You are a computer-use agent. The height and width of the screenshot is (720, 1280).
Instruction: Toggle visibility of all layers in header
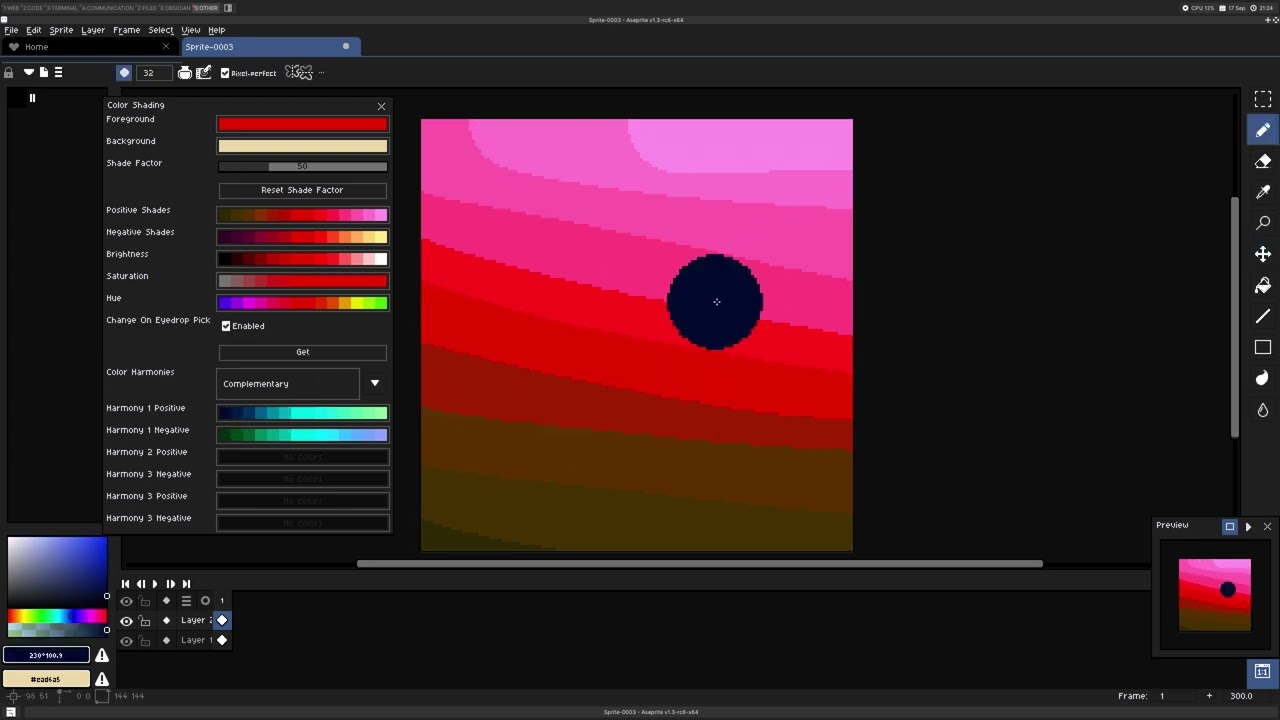126,601
